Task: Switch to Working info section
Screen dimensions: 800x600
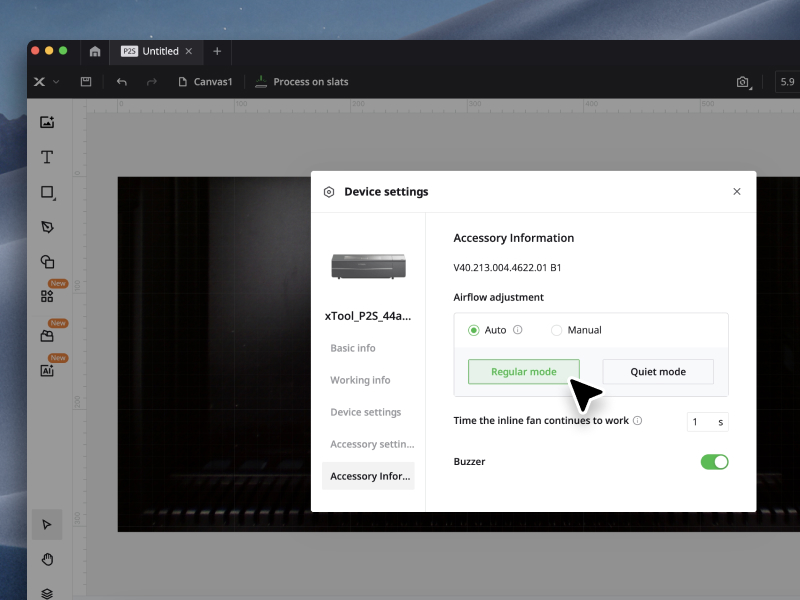Action: point(360,380)
